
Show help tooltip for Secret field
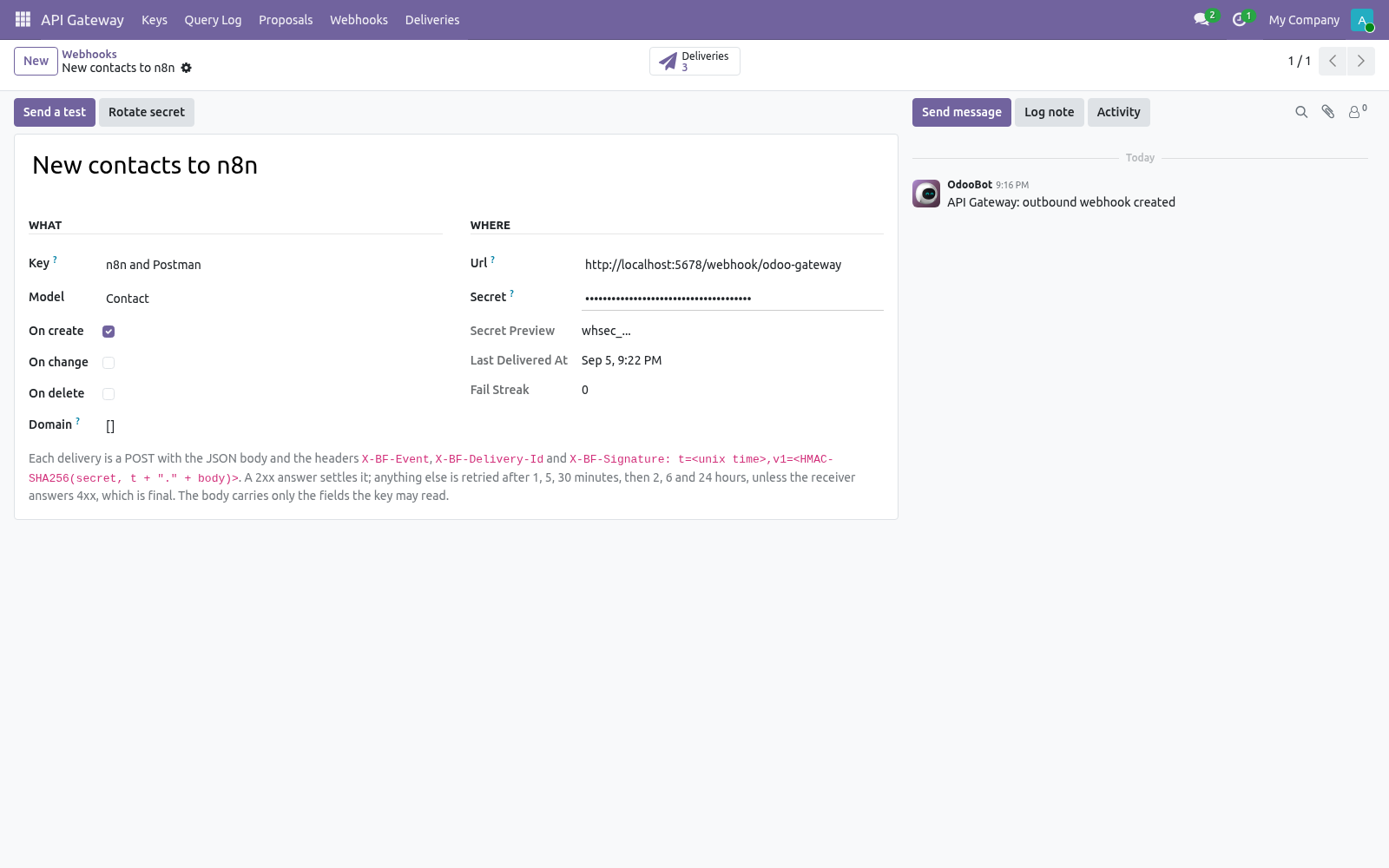point(512,293)
